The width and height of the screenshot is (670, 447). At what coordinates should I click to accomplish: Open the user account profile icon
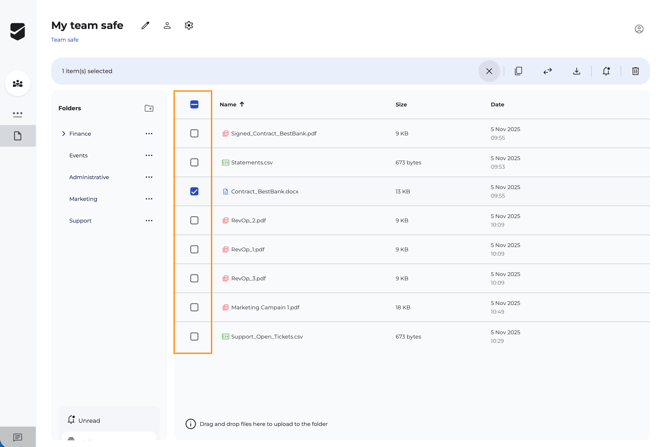pyautogui.click(x=639, y=29)
